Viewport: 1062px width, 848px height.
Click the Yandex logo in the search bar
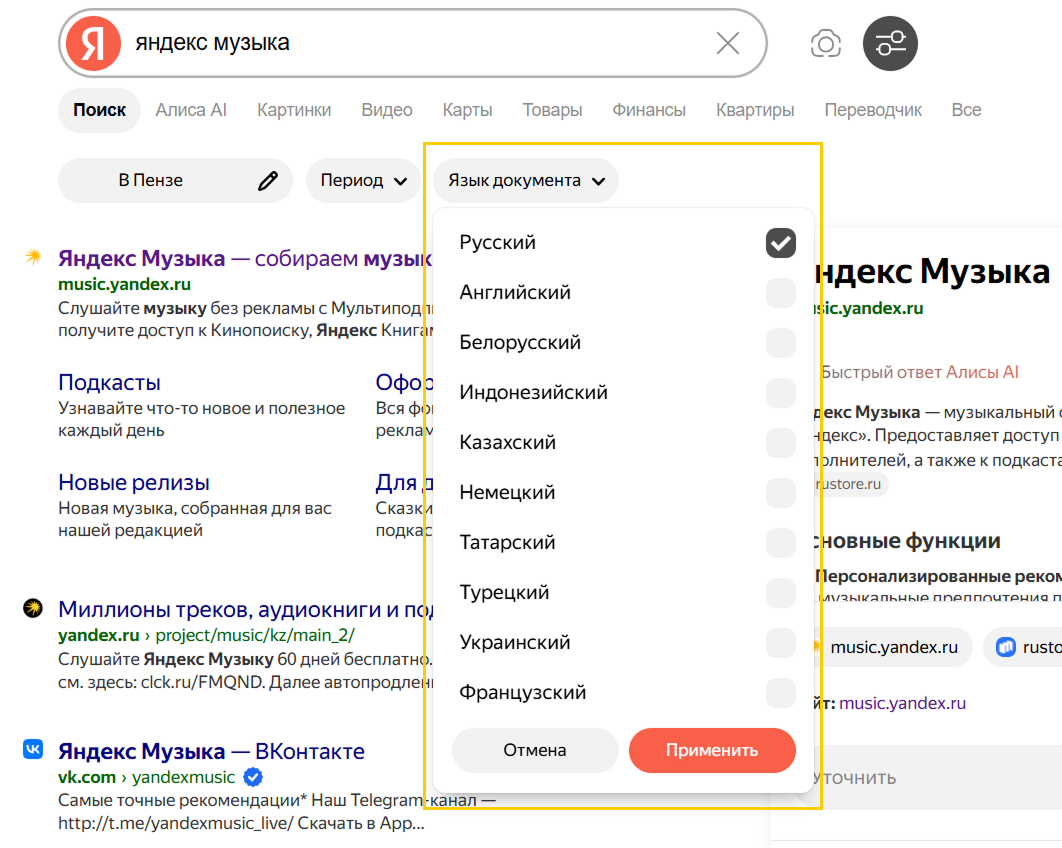[93, 43]
